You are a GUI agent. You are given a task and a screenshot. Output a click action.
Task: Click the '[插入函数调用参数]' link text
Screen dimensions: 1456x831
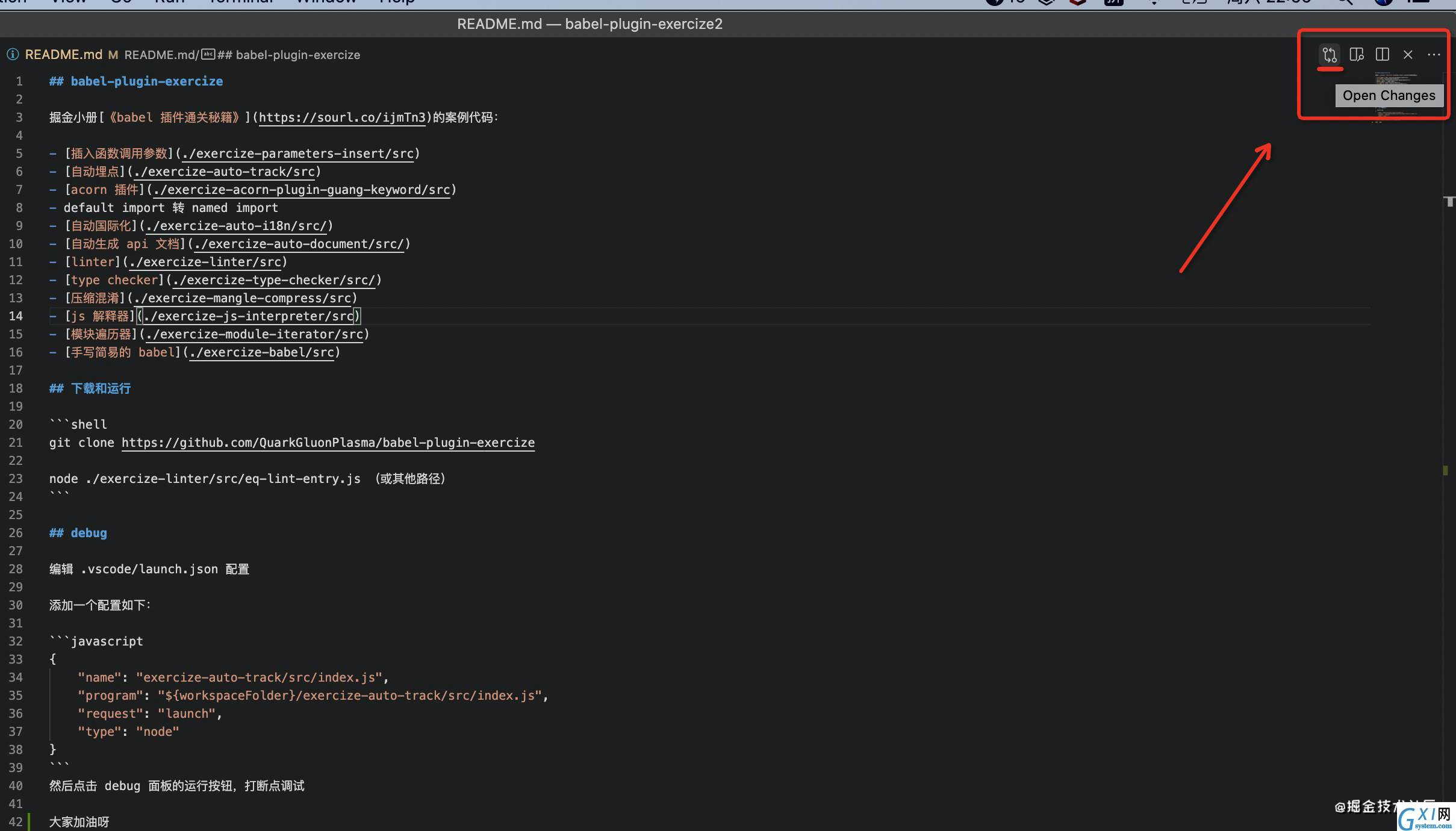coord(119,154)
